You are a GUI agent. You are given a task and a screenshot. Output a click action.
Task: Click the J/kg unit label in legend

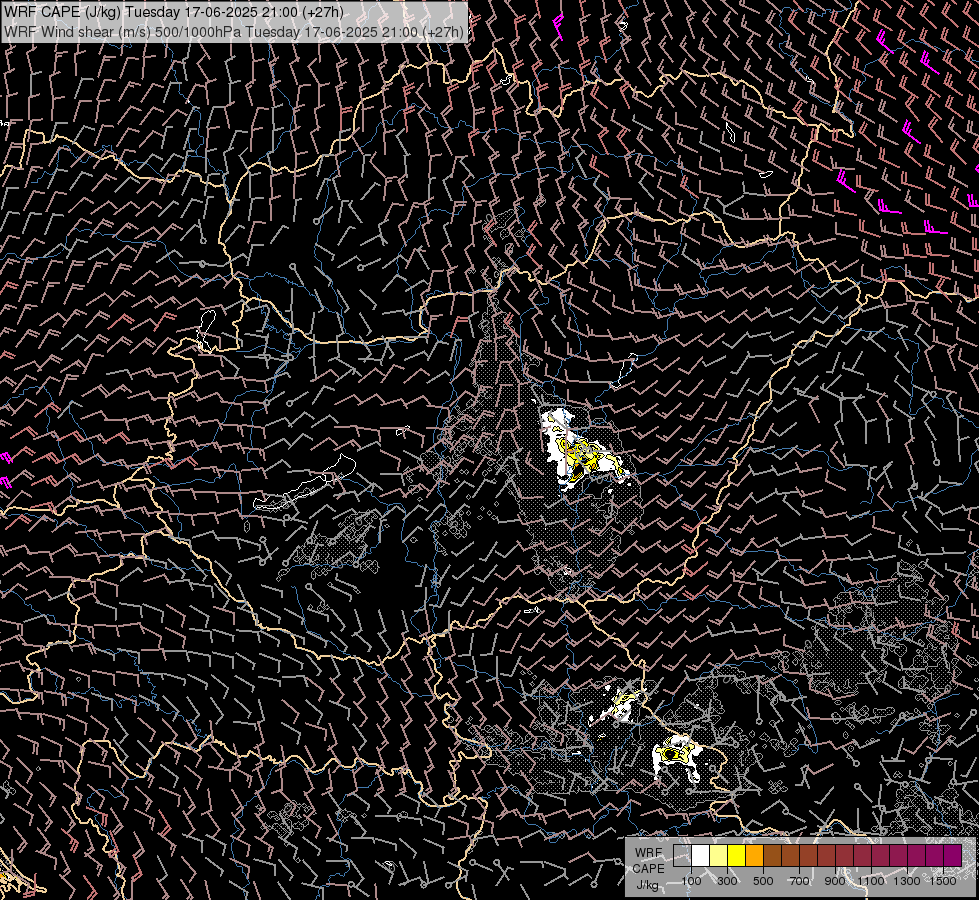(x=647, y=884)
